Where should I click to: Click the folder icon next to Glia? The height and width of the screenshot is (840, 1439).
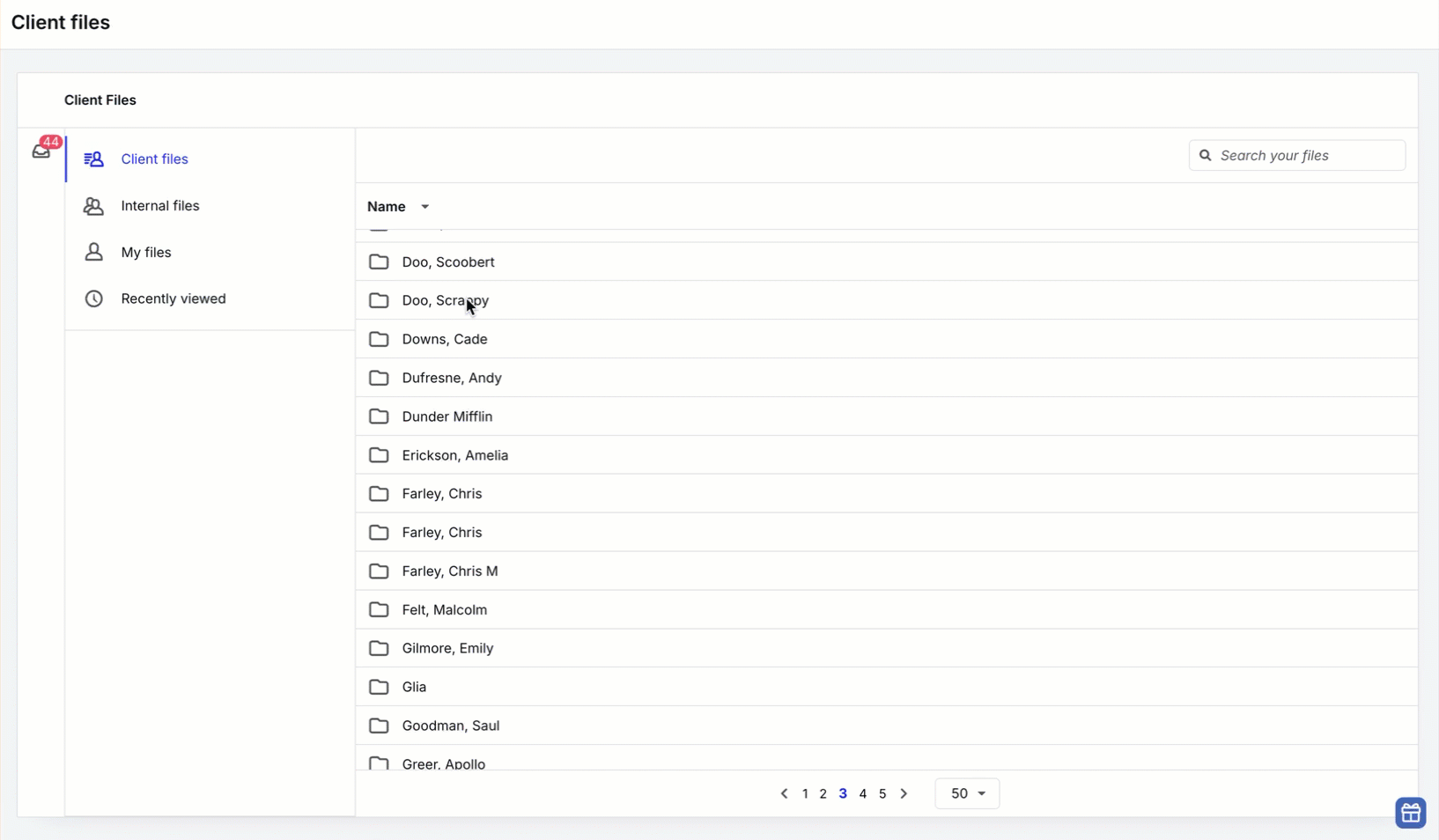pyautogui.click(x=379, y=687)
